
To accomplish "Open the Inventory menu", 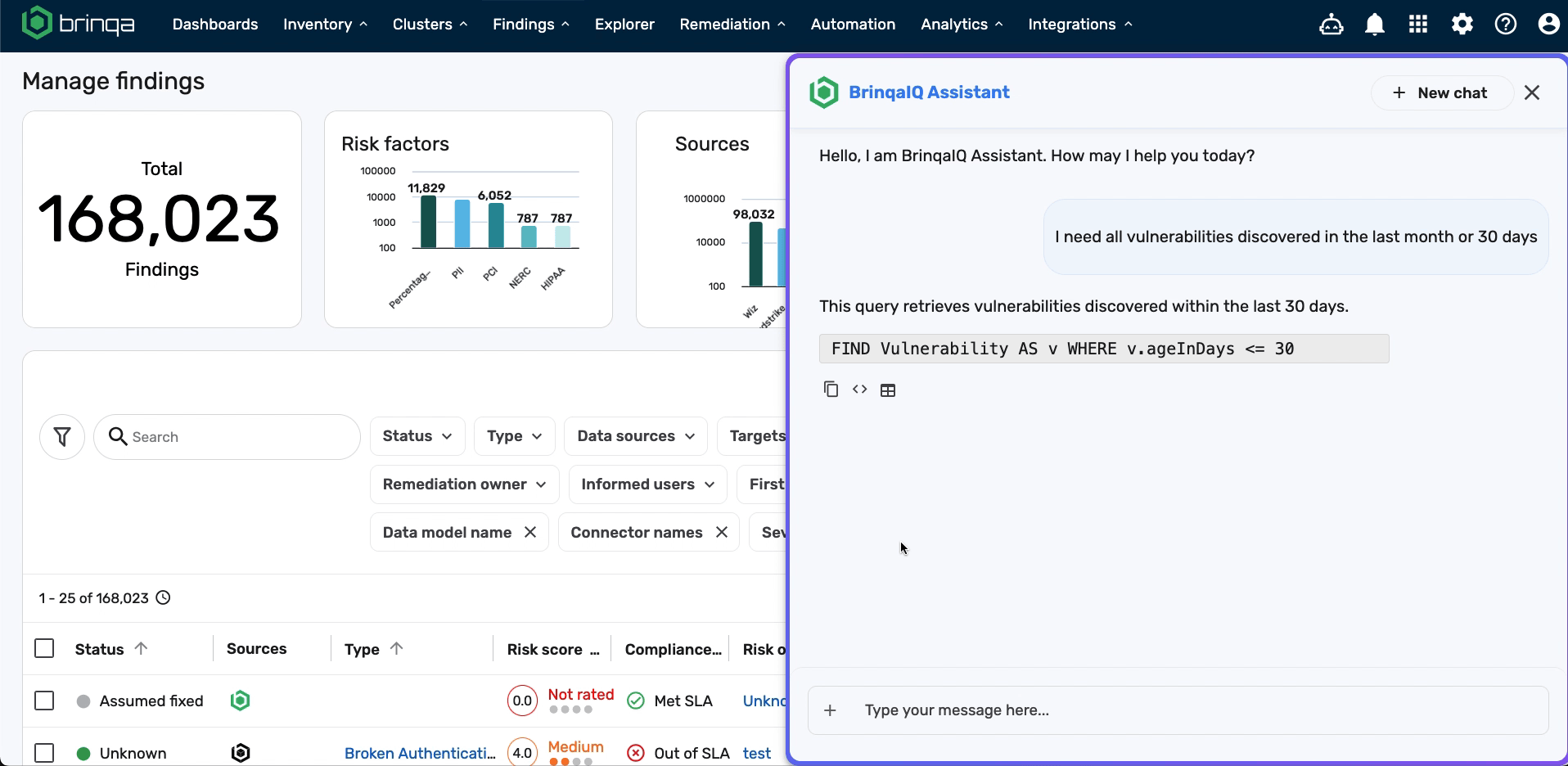I will tap(325, 25).
